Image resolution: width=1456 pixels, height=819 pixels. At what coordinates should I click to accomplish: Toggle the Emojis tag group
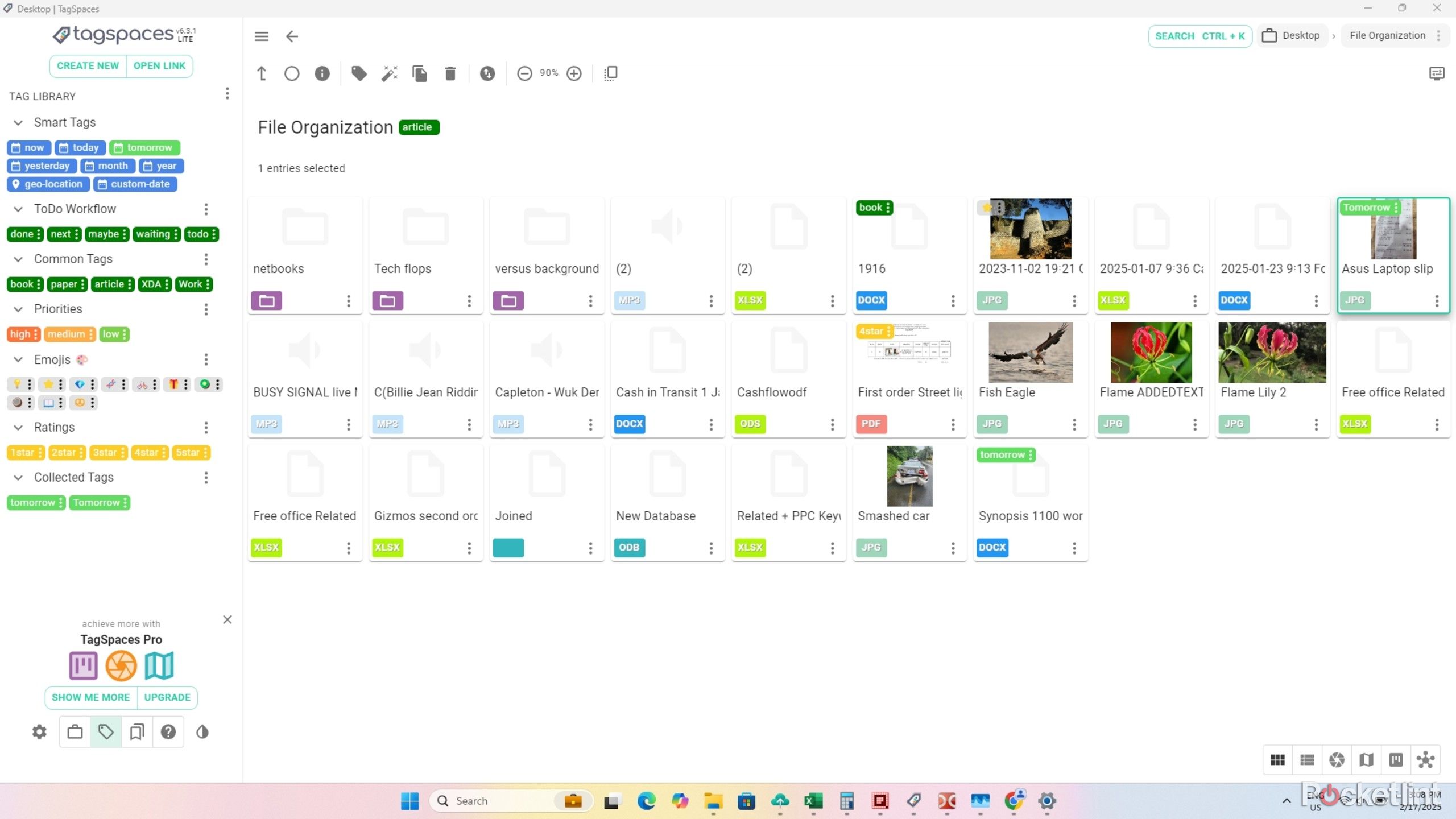(x=19, y=359)
